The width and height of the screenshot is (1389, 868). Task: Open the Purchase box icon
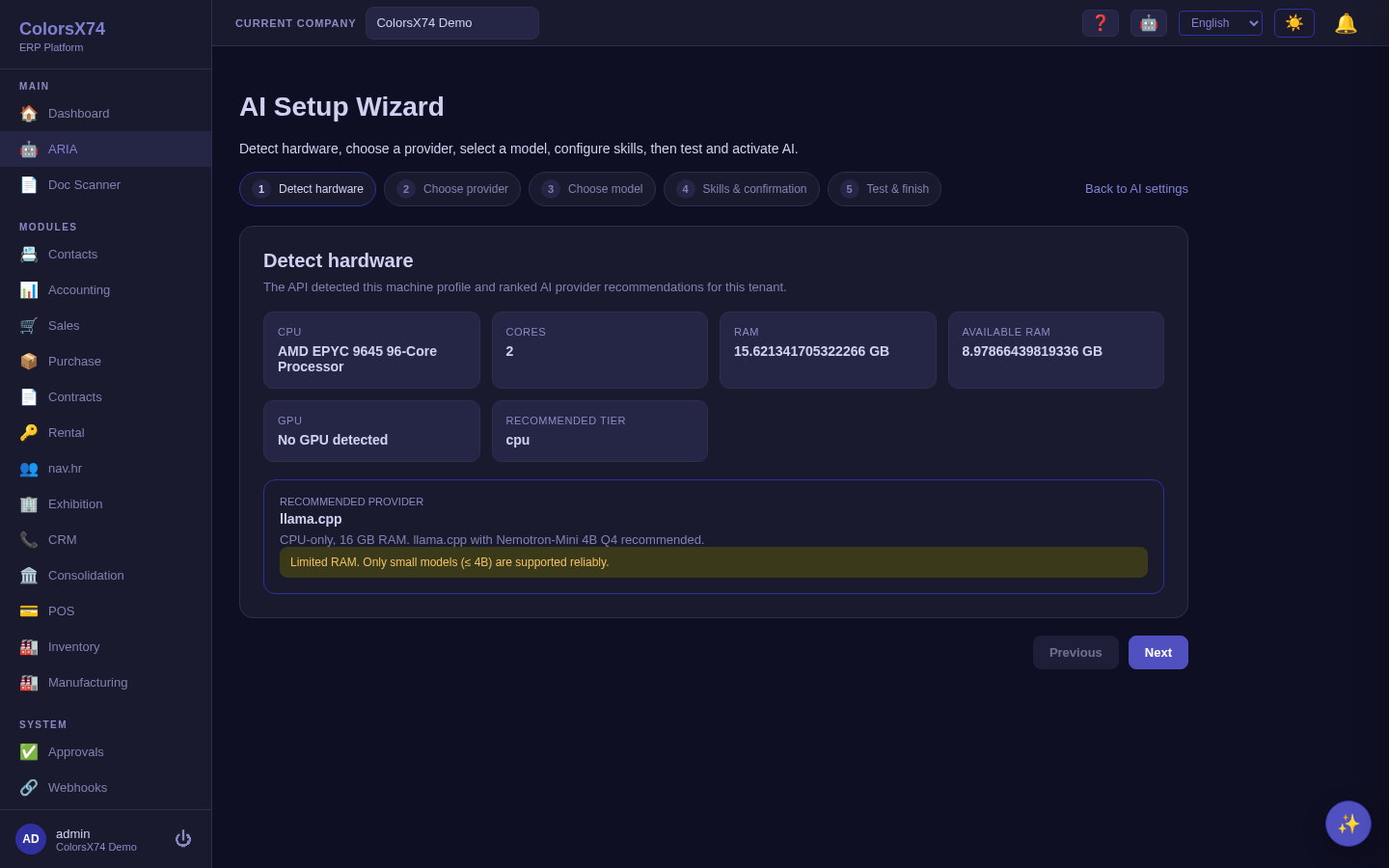(x=29, y=361)
